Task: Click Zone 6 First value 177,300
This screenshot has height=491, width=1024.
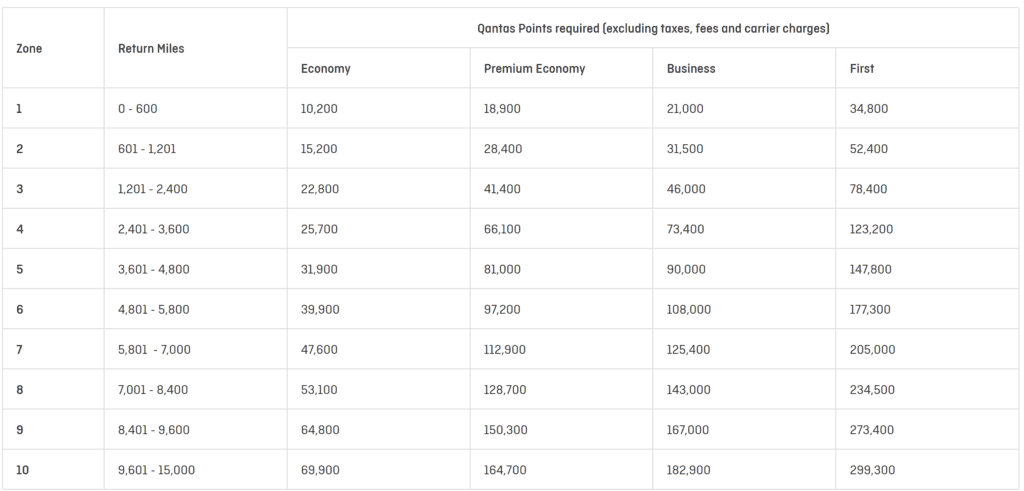Action: pyautogui.click(x=871, y=310)
